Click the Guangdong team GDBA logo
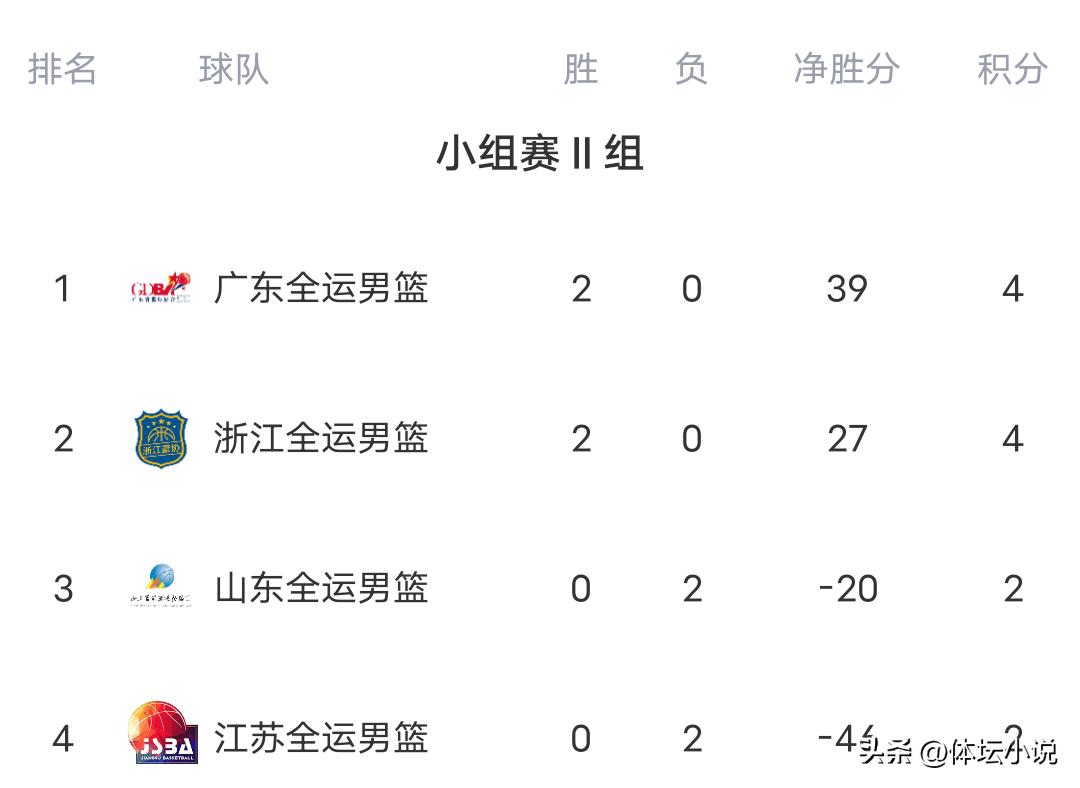 (x=160, y=289)
